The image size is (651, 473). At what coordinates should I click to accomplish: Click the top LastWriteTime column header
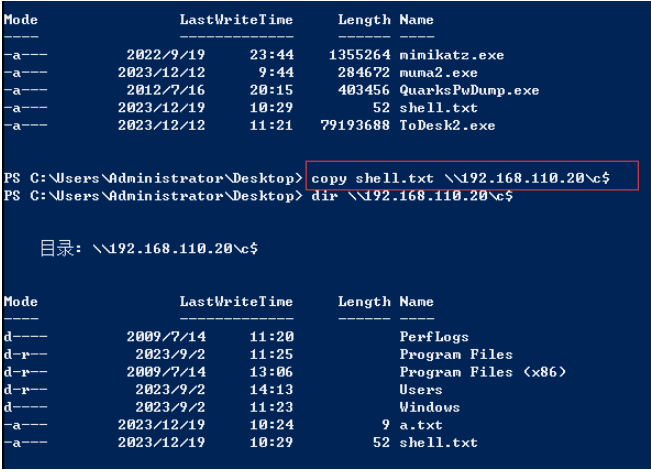[236, 20]
